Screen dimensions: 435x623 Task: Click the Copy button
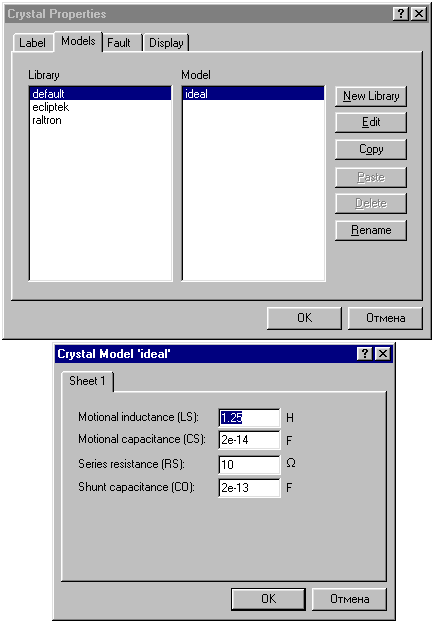[371, 149]
